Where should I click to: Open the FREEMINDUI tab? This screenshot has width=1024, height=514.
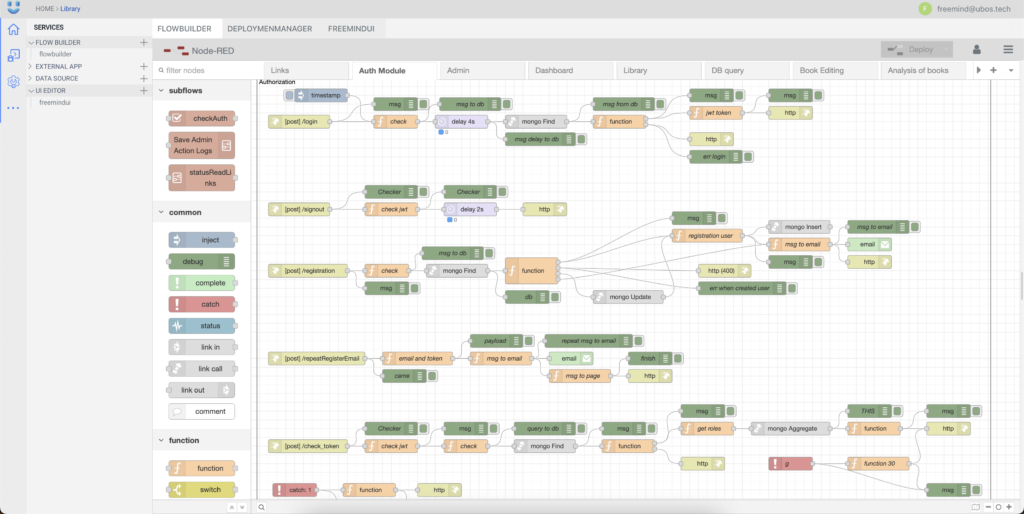352,29
